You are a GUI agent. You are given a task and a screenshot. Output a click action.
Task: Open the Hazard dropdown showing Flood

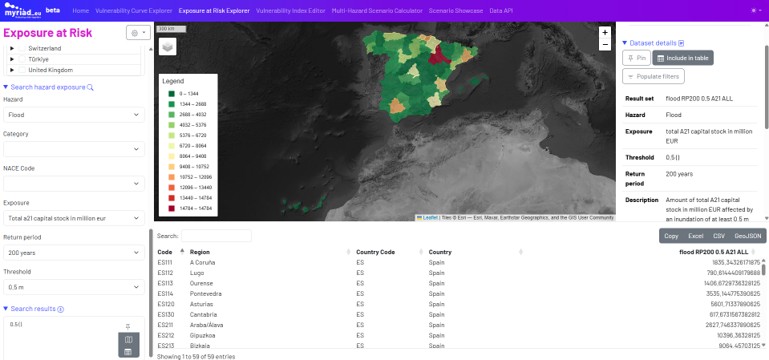[74, 115]
